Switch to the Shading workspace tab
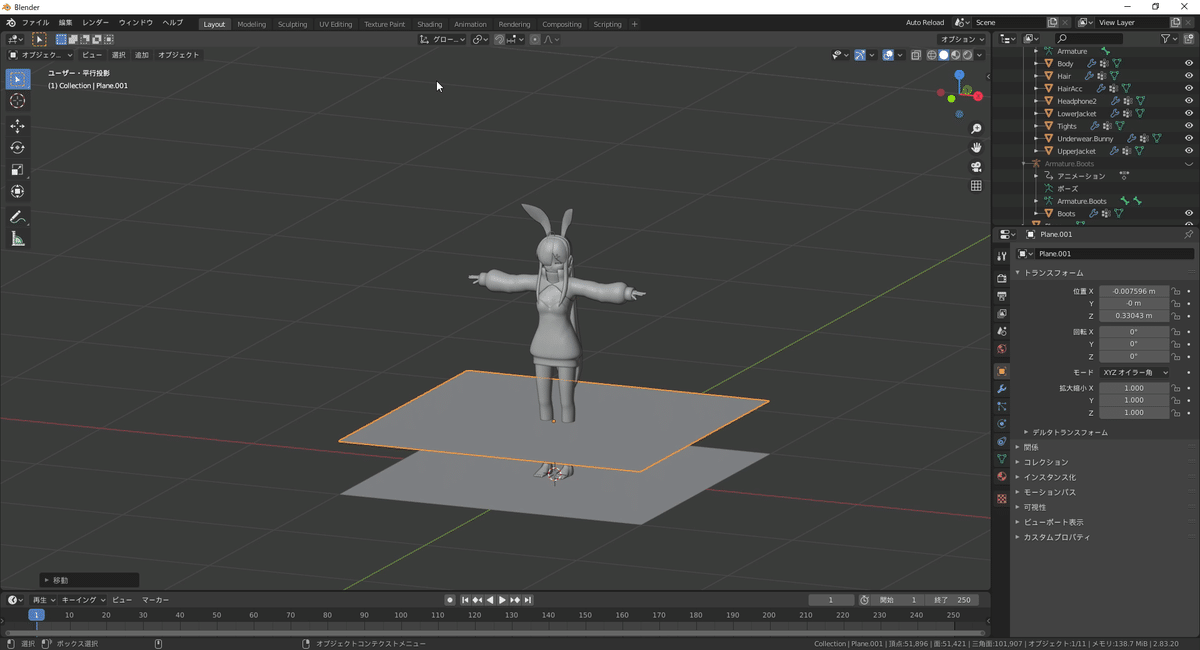 (429, 24)
